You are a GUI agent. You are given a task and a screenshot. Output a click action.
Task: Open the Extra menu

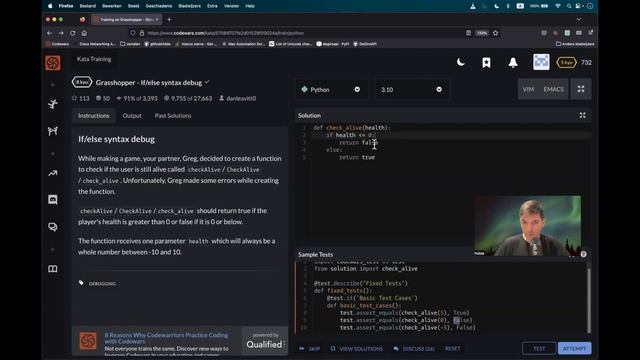tap(212, 6)
